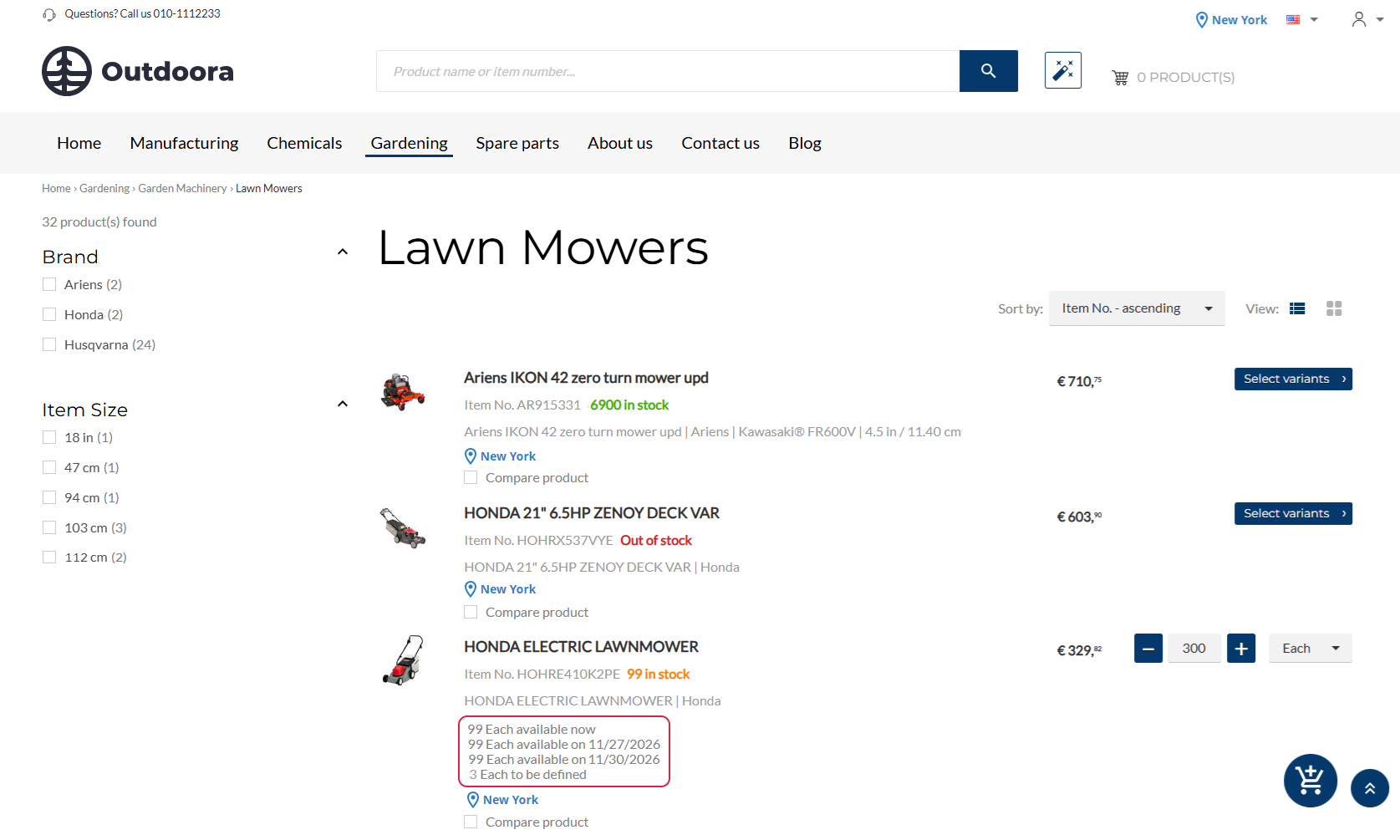Check the 103 cm item size filter

point(49,527)
